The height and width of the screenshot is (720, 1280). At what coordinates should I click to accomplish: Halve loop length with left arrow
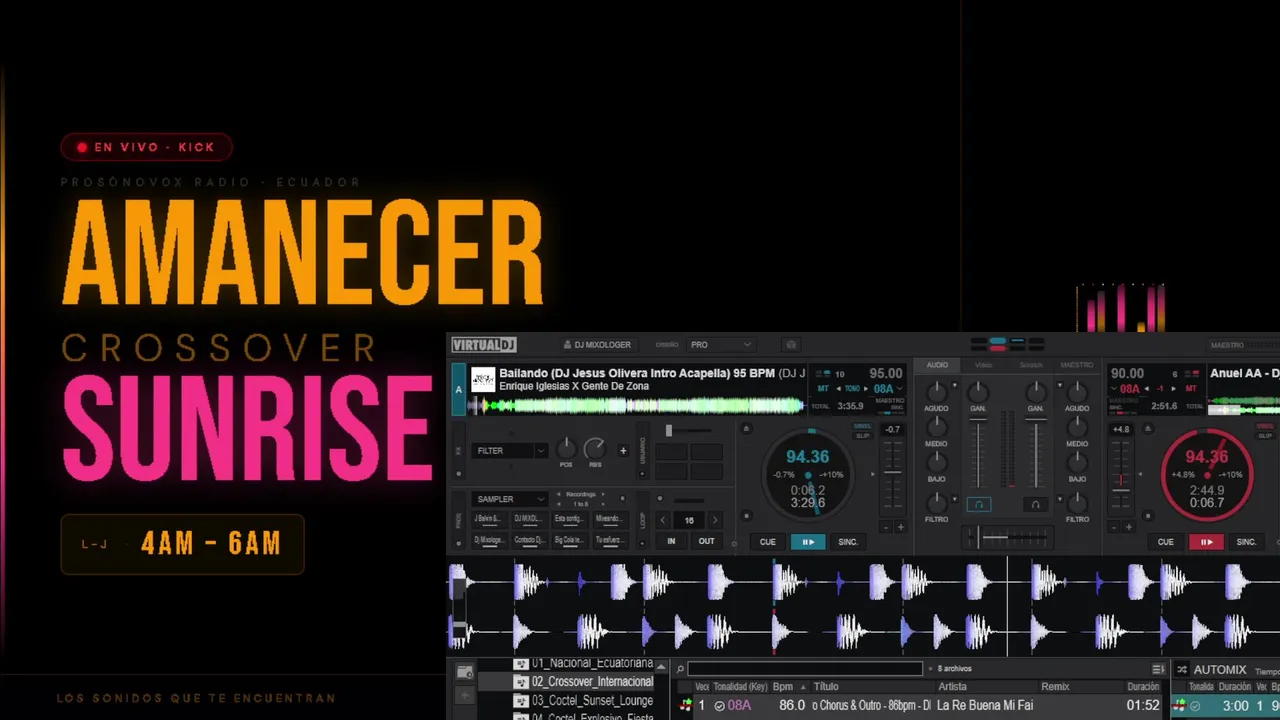tap(662, 520)
